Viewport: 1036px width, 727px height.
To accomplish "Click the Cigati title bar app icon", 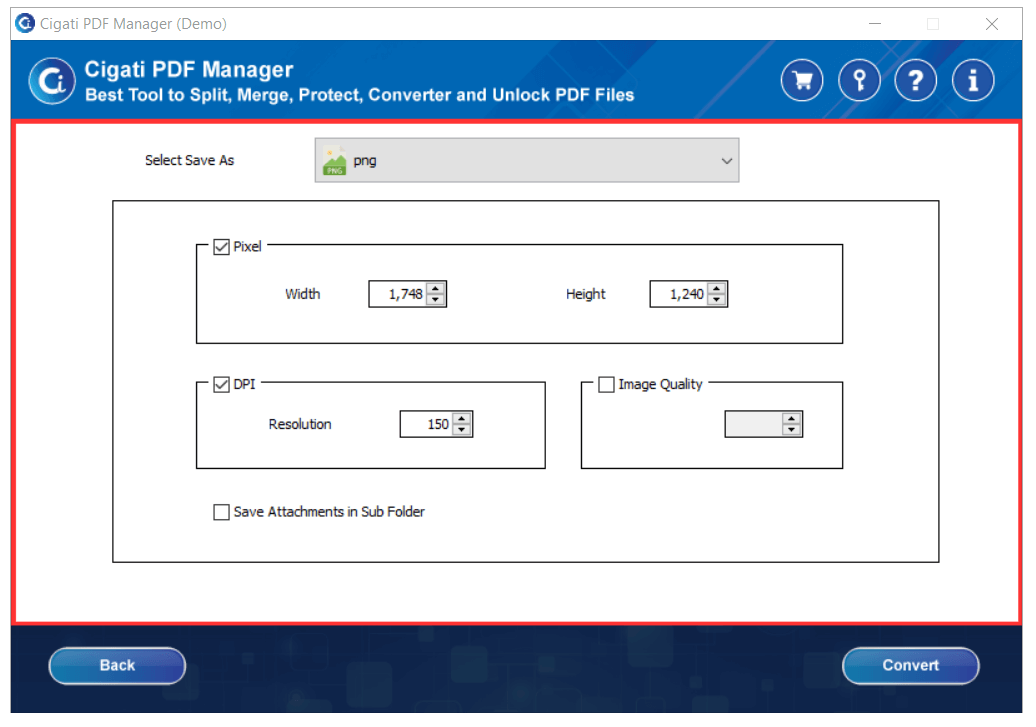I will [25, 24].
